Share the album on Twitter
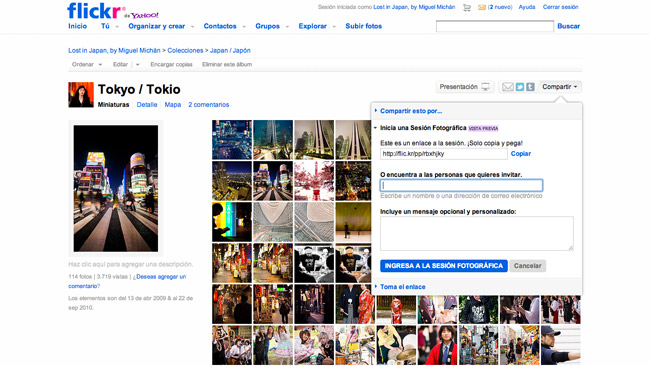Image resolution: width=650 pixels, height=366 pixels. tap(519, 87)
